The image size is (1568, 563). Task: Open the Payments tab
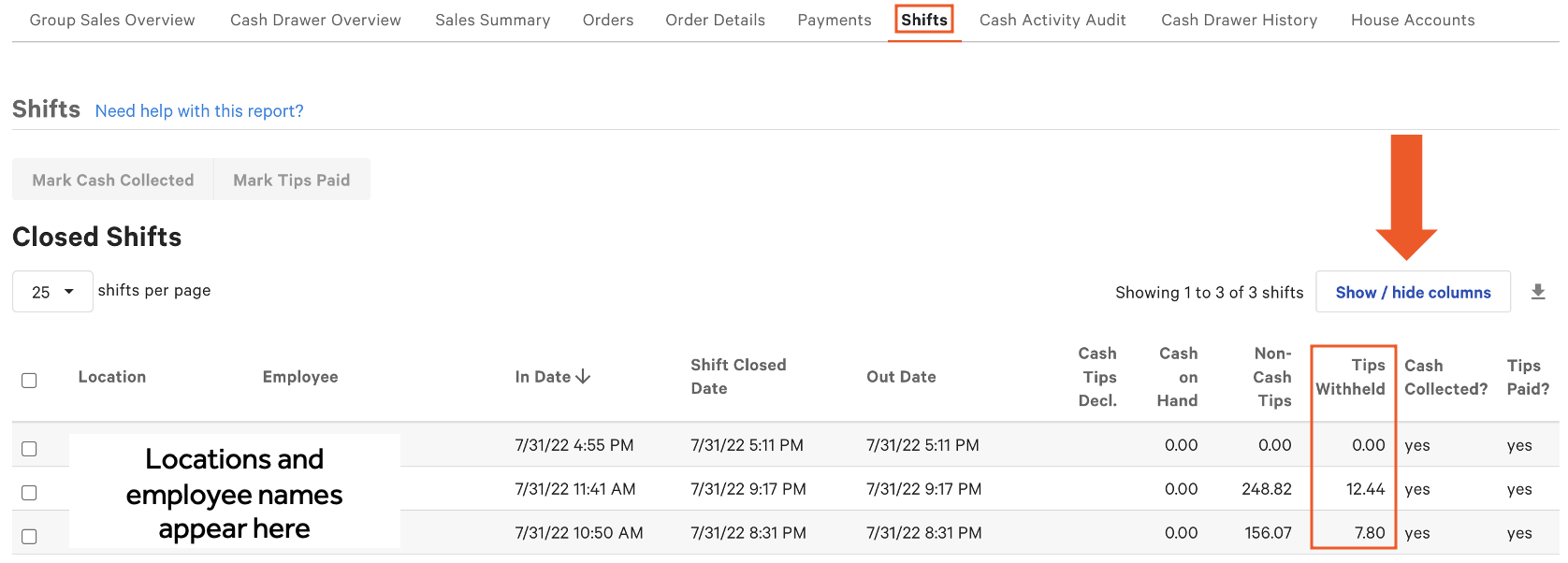[x=834, y=20]
